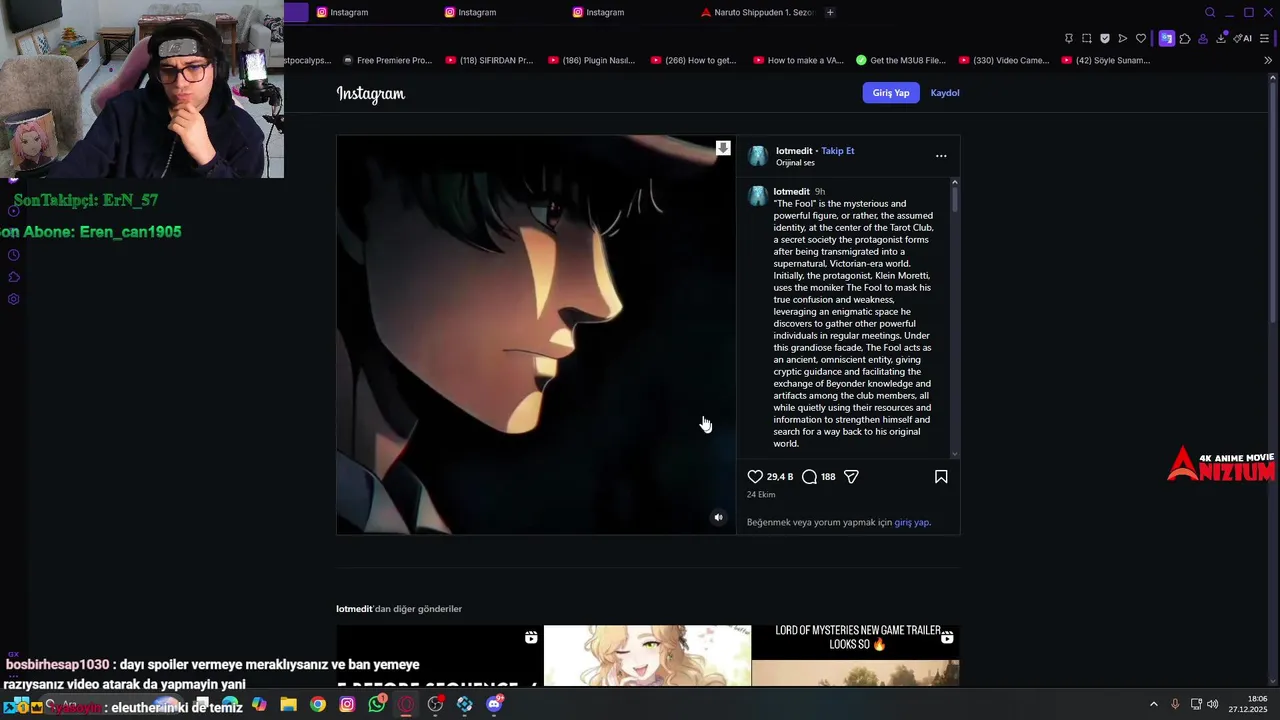Screen dimensions: 1280x720
Task: Click the caption scrollbar down arrow
Action: pyautogui.click(x=955, y=454)
